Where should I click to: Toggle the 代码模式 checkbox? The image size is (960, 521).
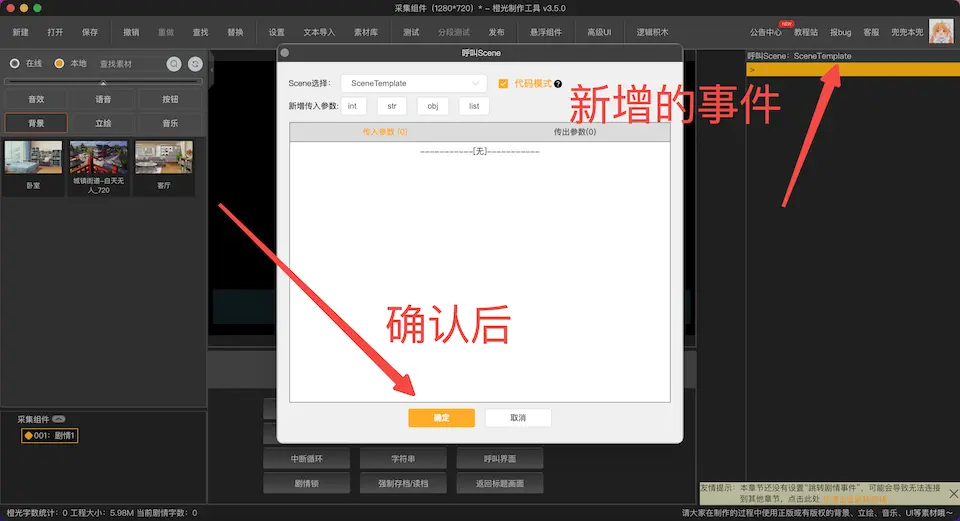pyautogui.click(x=503, y=83)
